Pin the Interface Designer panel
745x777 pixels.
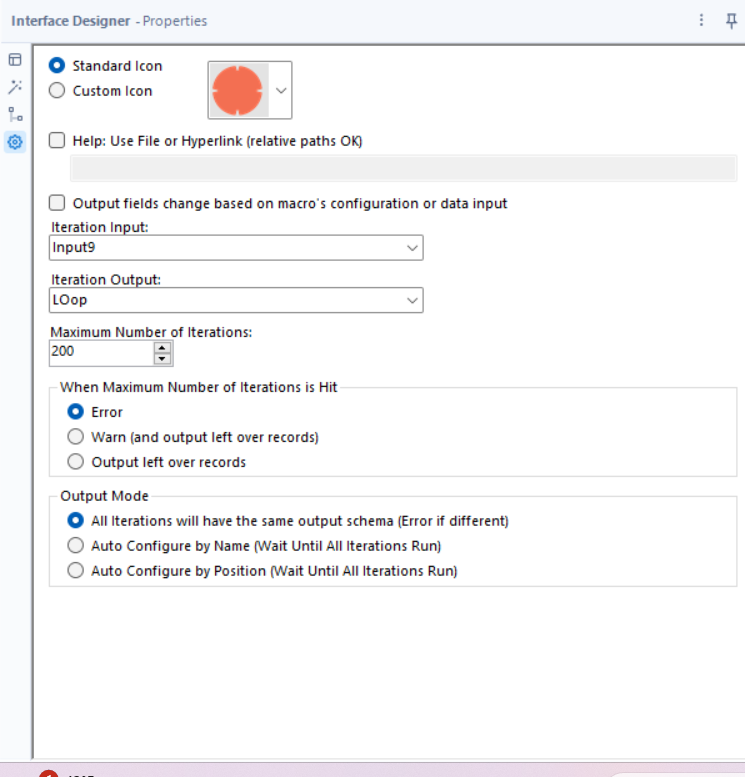tap(731, 20)
